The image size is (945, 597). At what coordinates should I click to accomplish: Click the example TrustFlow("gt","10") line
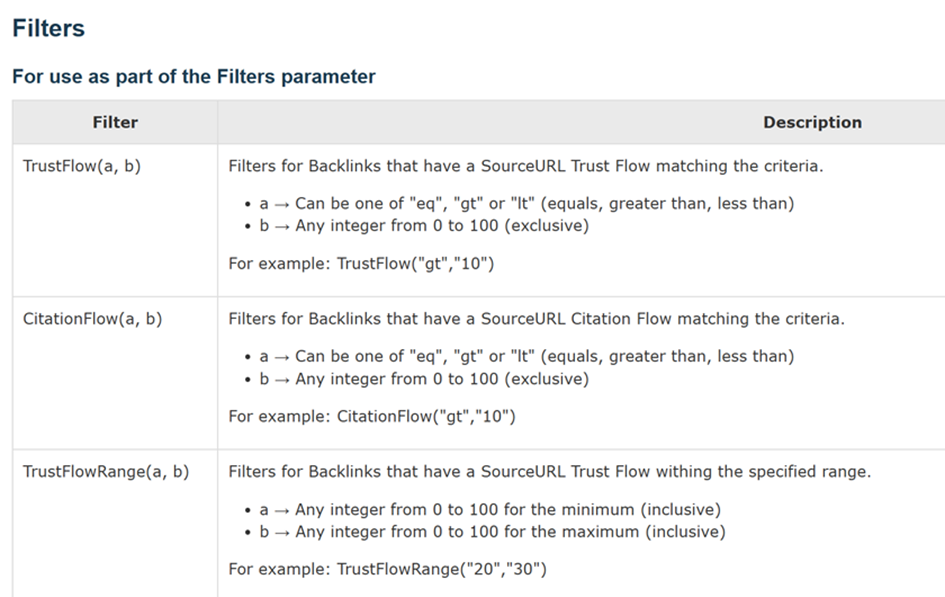point(362,264)
